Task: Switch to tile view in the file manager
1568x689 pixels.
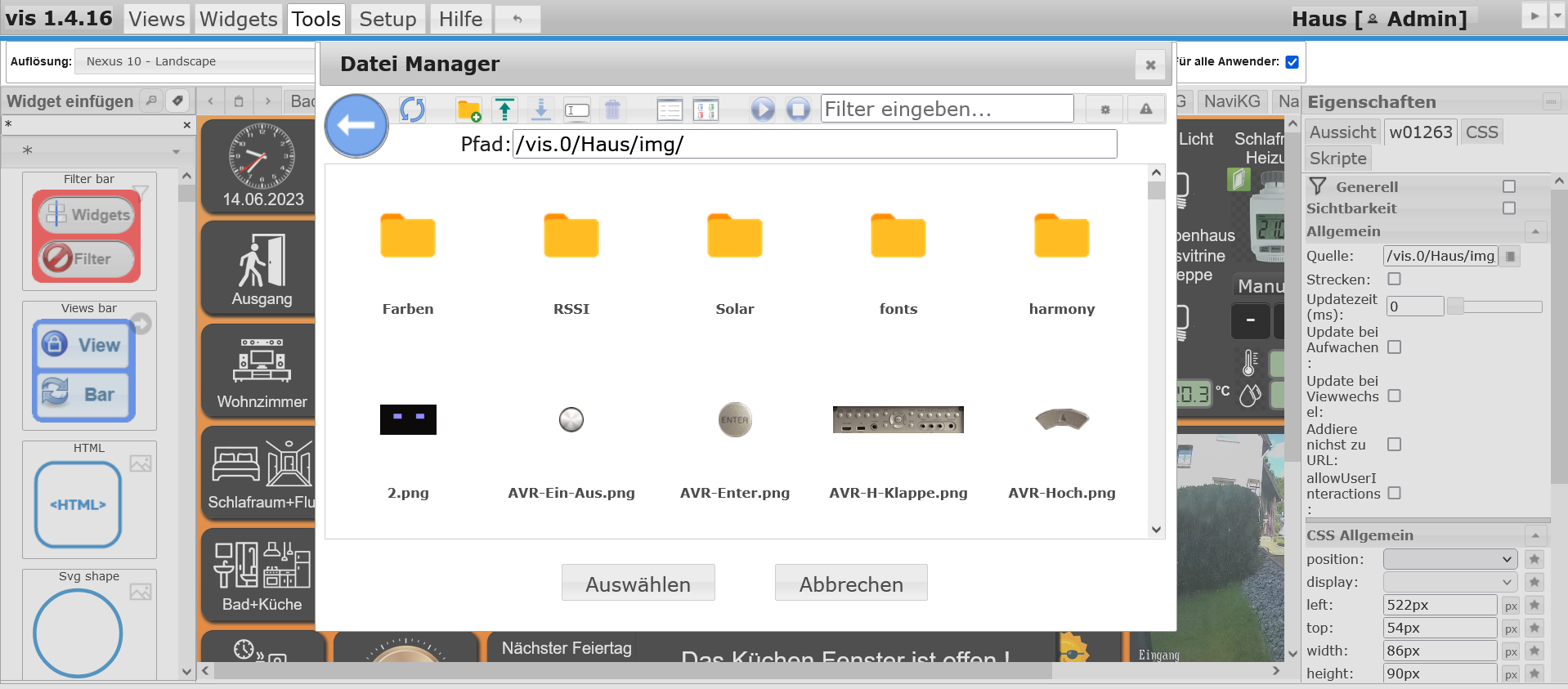Action: coord(706,110)
